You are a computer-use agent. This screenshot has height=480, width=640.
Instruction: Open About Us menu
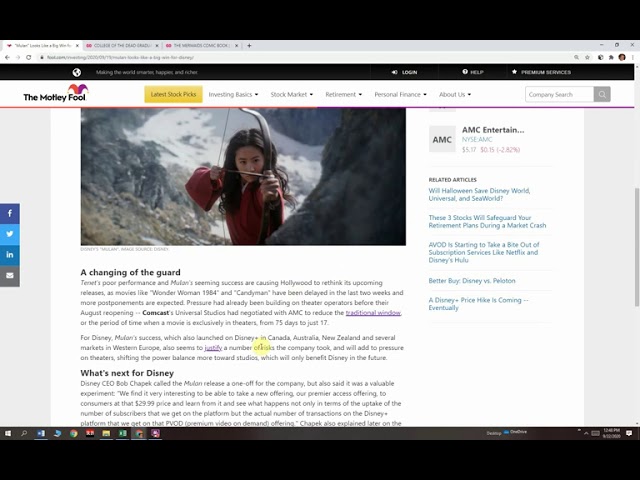455,94
